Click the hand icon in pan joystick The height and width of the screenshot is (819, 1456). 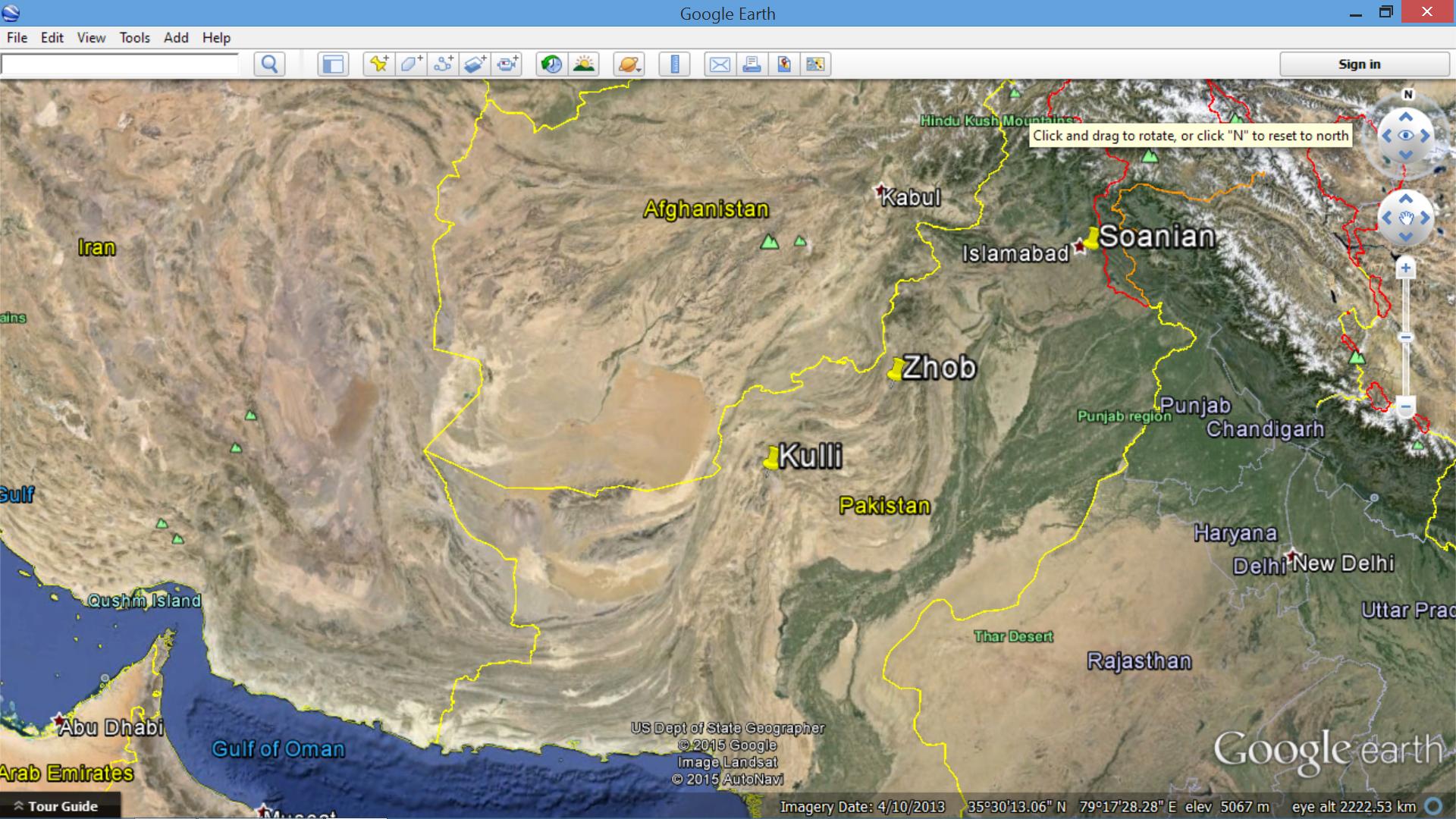click(x=1406, y=218)
